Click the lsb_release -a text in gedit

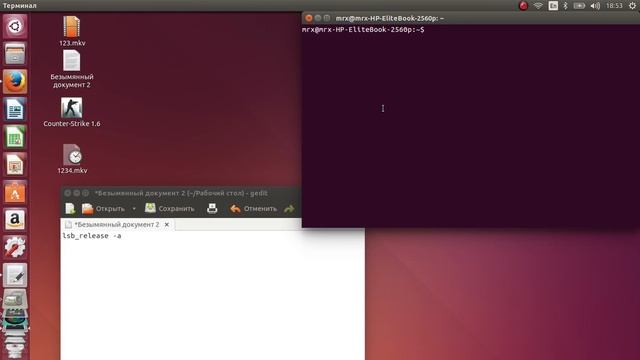point(92,236)
